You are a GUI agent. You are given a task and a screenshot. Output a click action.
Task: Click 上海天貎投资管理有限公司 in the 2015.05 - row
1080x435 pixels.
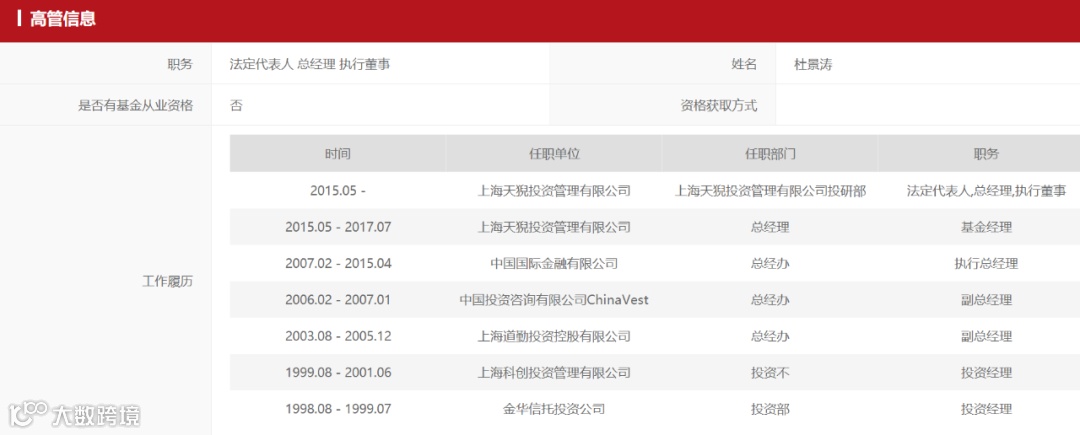tap(554, 191)
